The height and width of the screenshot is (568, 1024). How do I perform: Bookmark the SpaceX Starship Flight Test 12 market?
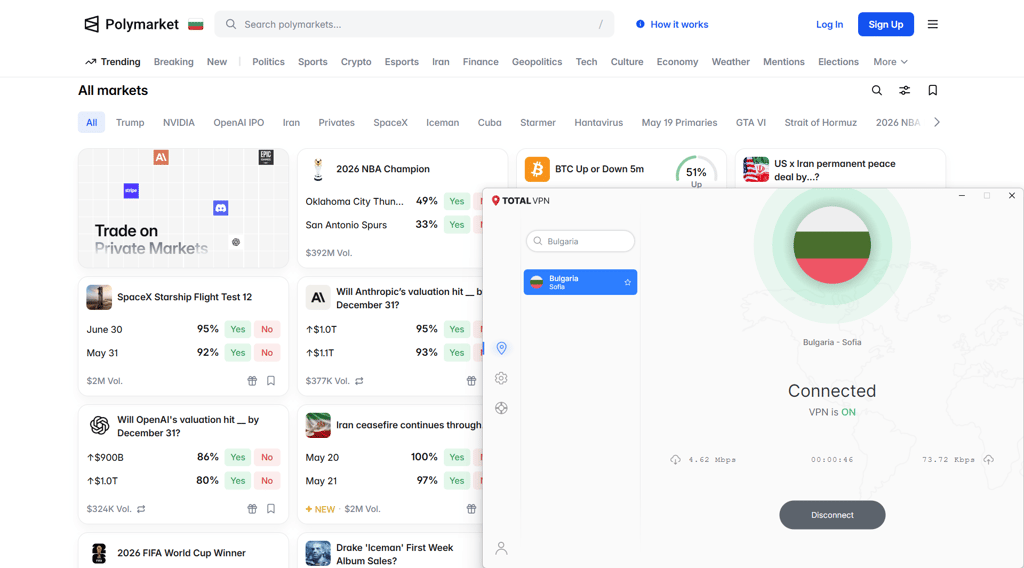(x=271, y=381)
